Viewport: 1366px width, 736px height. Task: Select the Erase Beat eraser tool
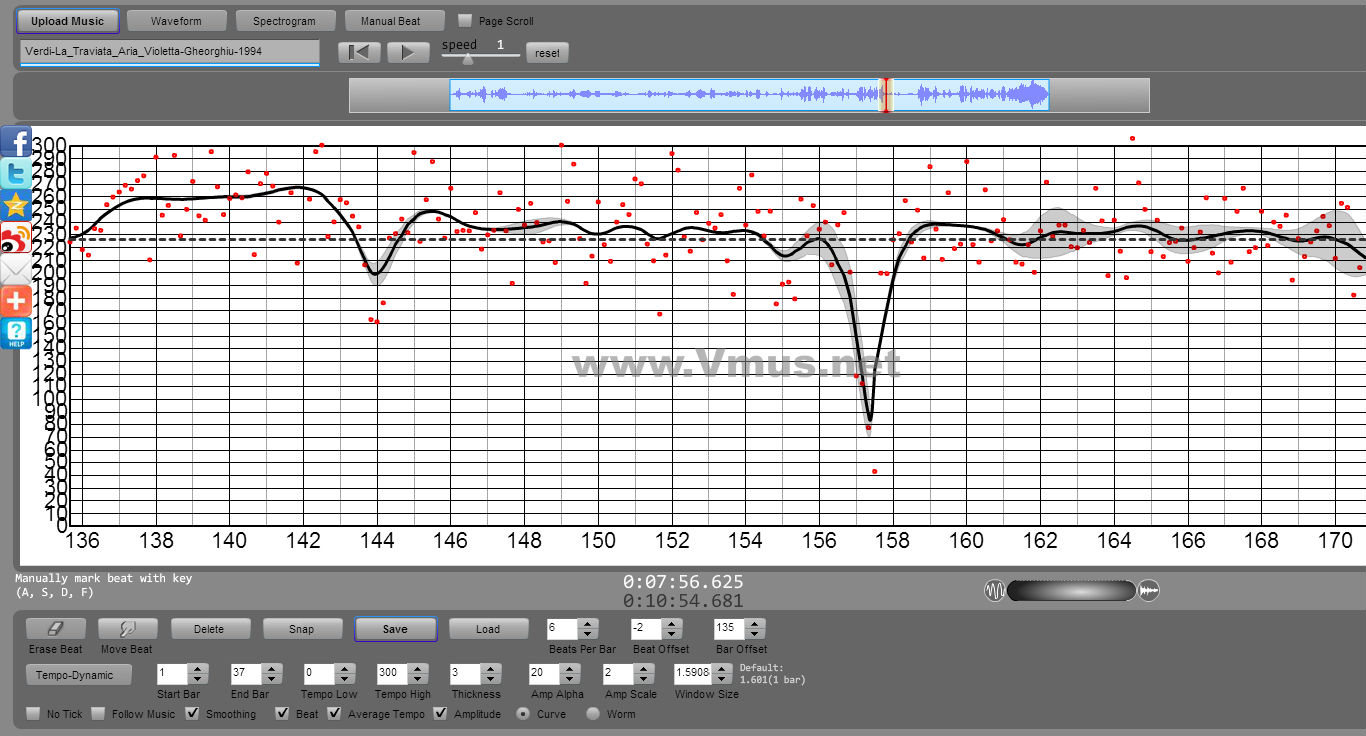(x=55, y=629)
